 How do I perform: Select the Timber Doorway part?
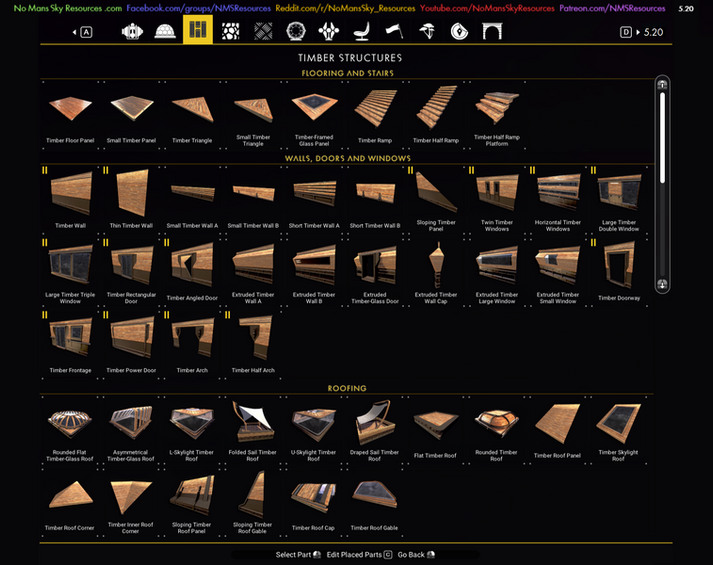click(618, 272)
